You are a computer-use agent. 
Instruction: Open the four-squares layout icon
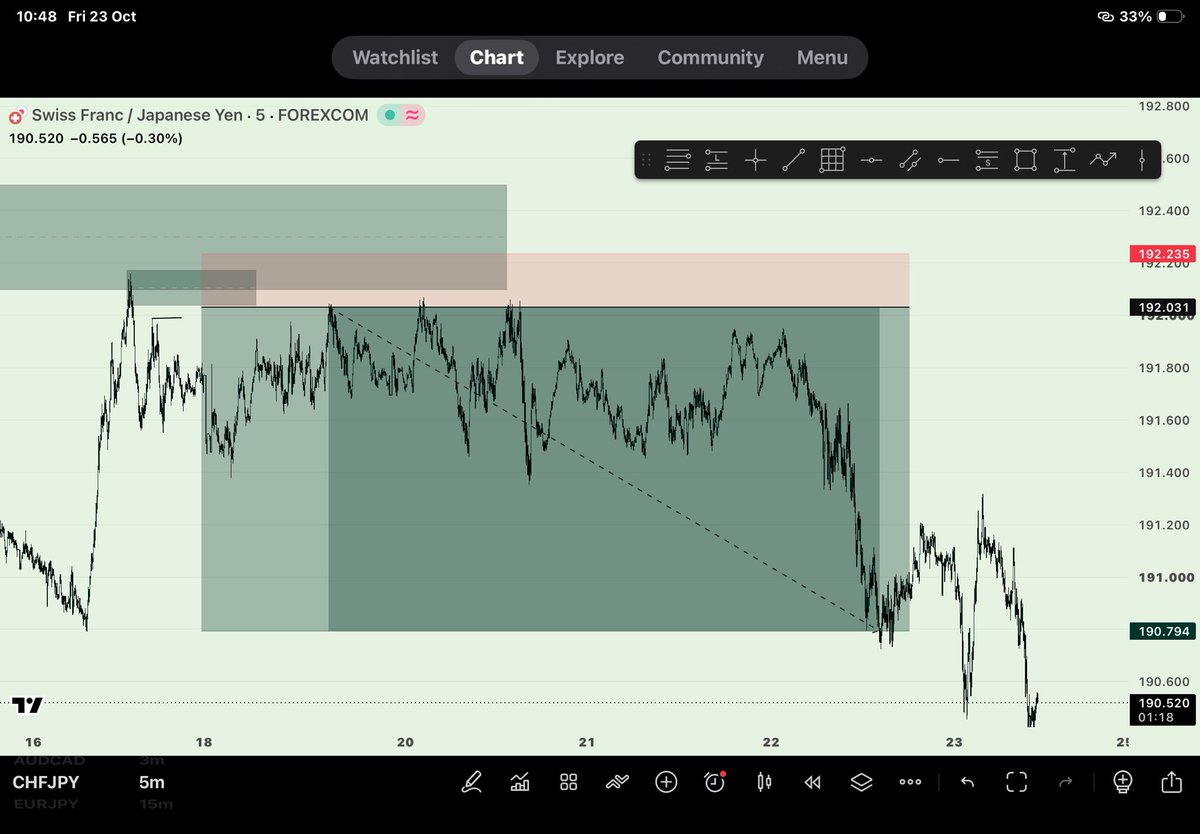tap(569, 782)
